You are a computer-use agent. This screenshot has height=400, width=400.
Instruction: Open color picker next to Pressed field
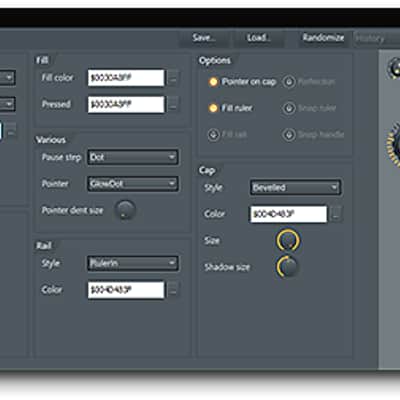(x=173, y=104)
